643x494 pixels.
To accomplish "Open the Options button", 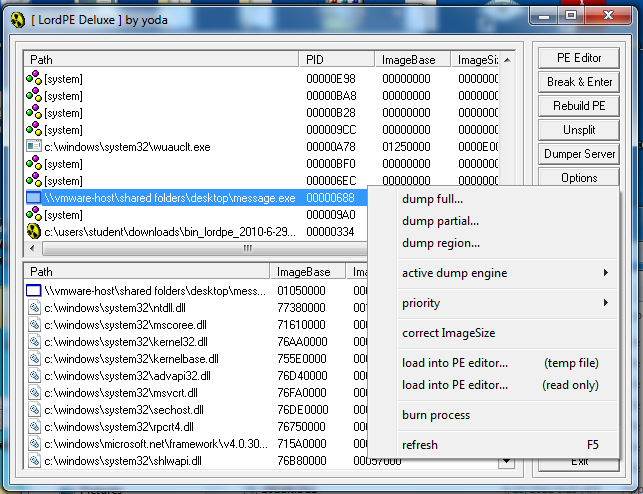I will [579, 177].
